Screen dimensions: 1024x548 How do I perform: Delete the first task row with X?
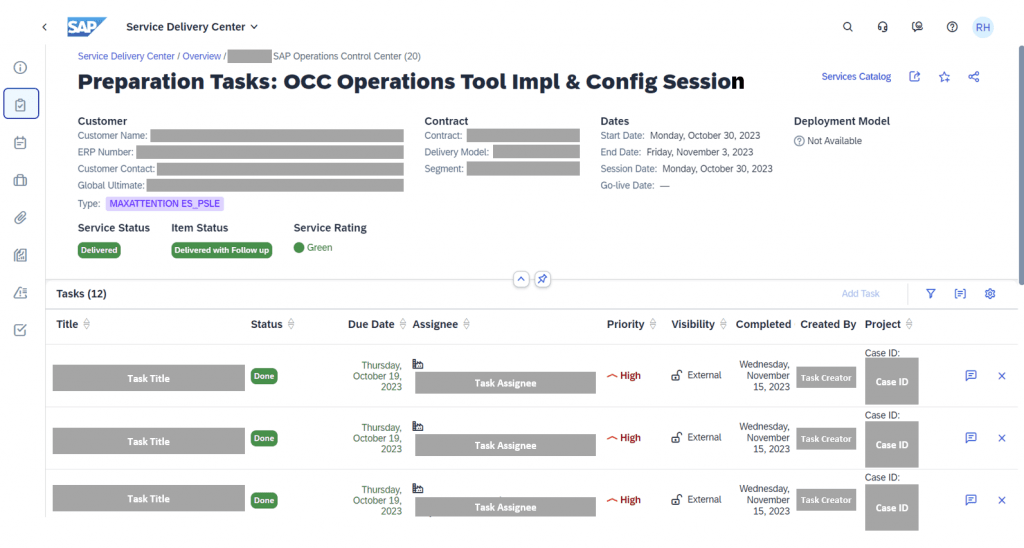(1002, 376)
